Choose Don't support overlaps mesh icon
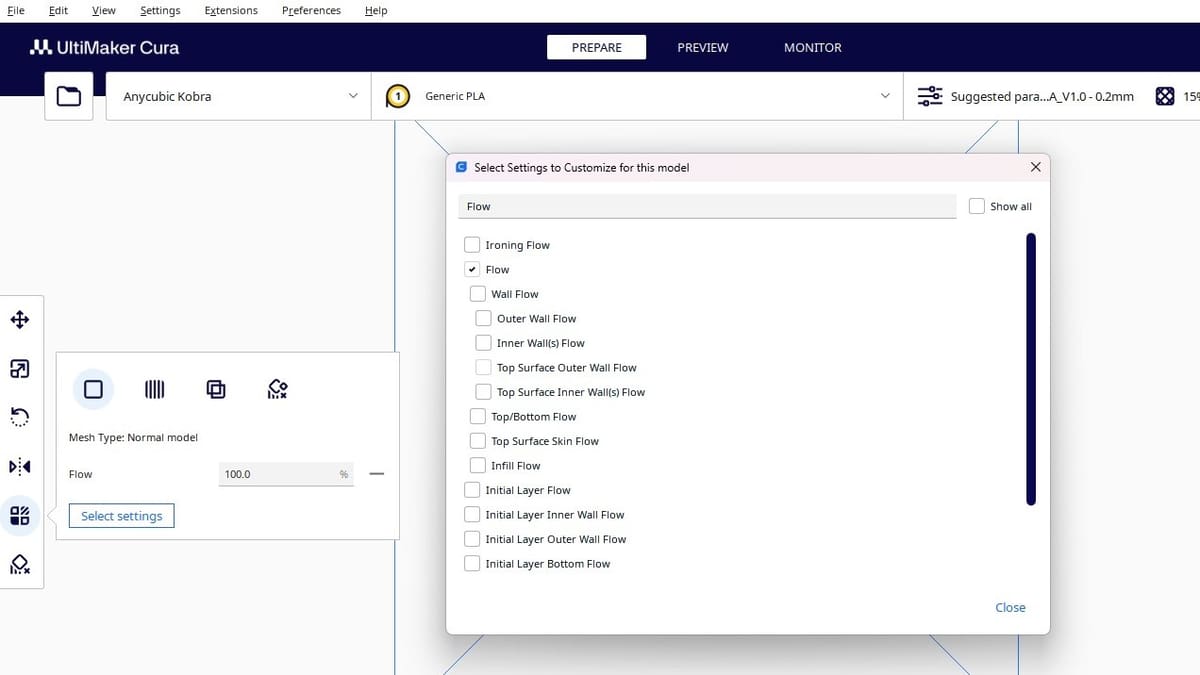 click(x=278, y=389)
